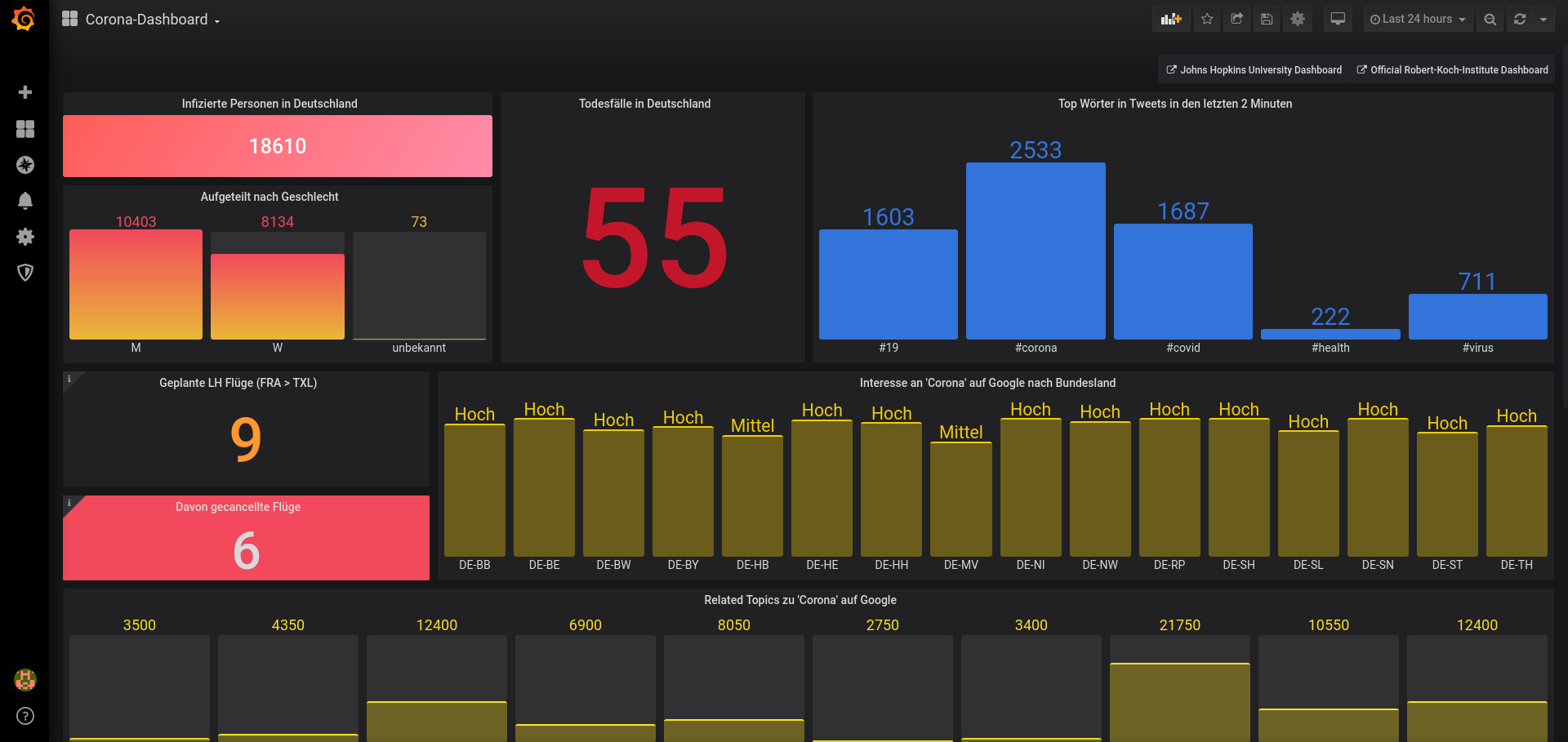1568x742 pixels.
Task: Click the Todesfälle in Deutschland panel title
Action: 644,104
